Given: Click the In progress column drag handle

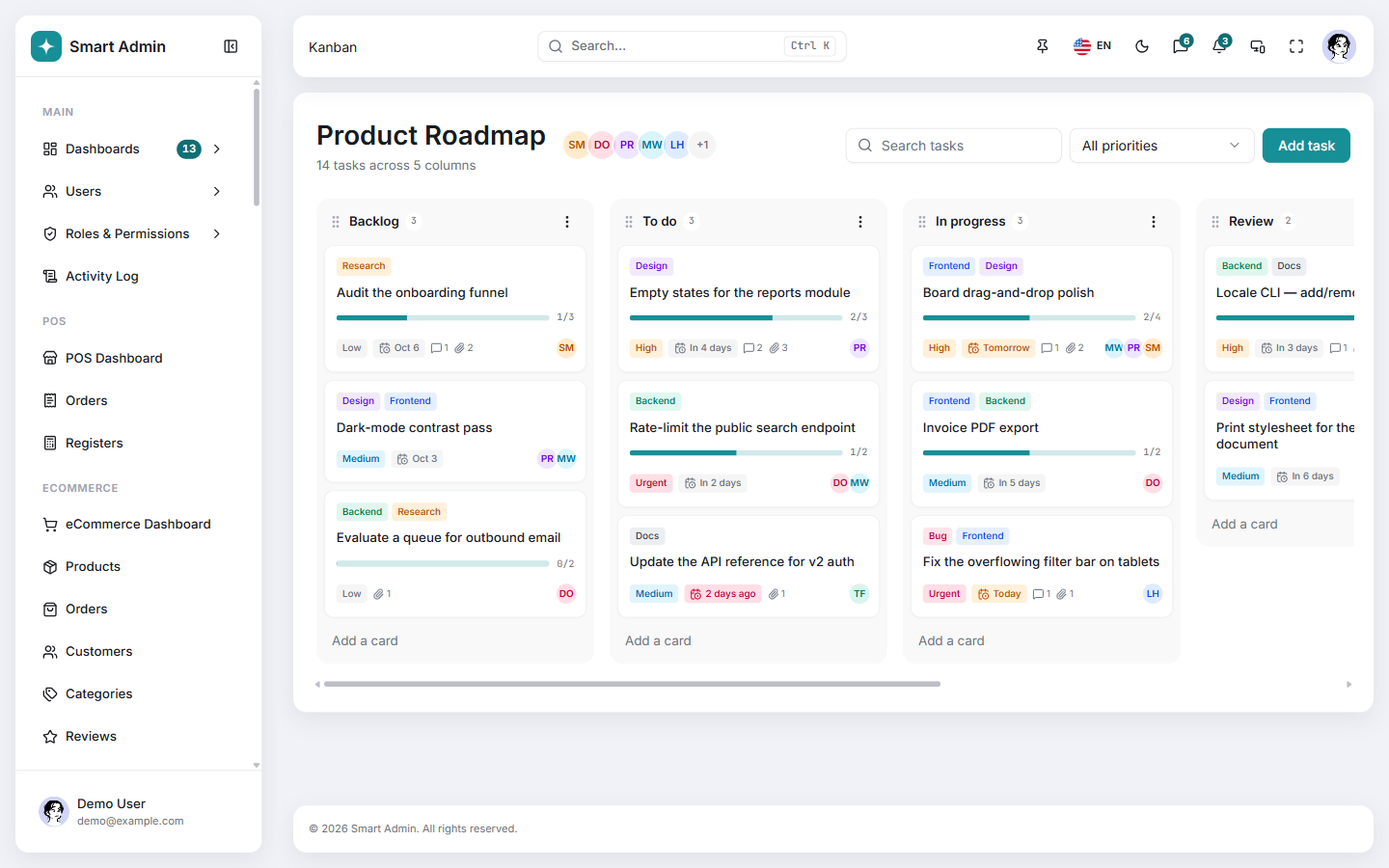Looking at the screenshot, I should point(922,222).
